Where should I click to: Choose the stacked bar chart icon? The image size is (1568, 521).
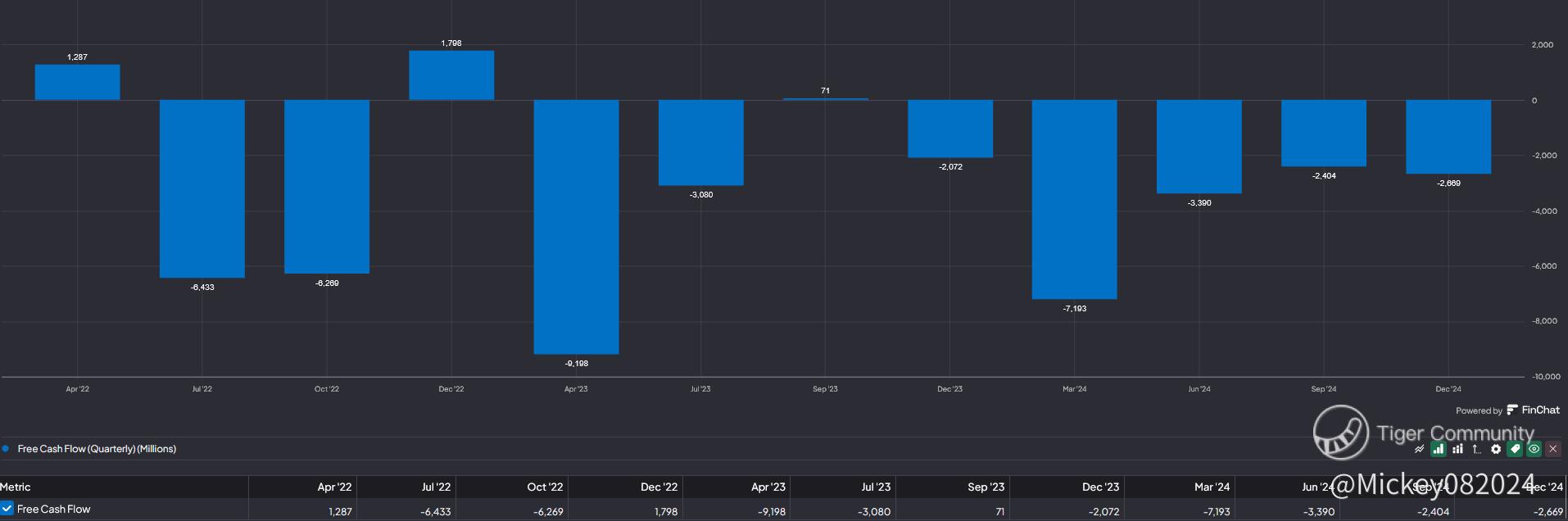[1457, 449]
